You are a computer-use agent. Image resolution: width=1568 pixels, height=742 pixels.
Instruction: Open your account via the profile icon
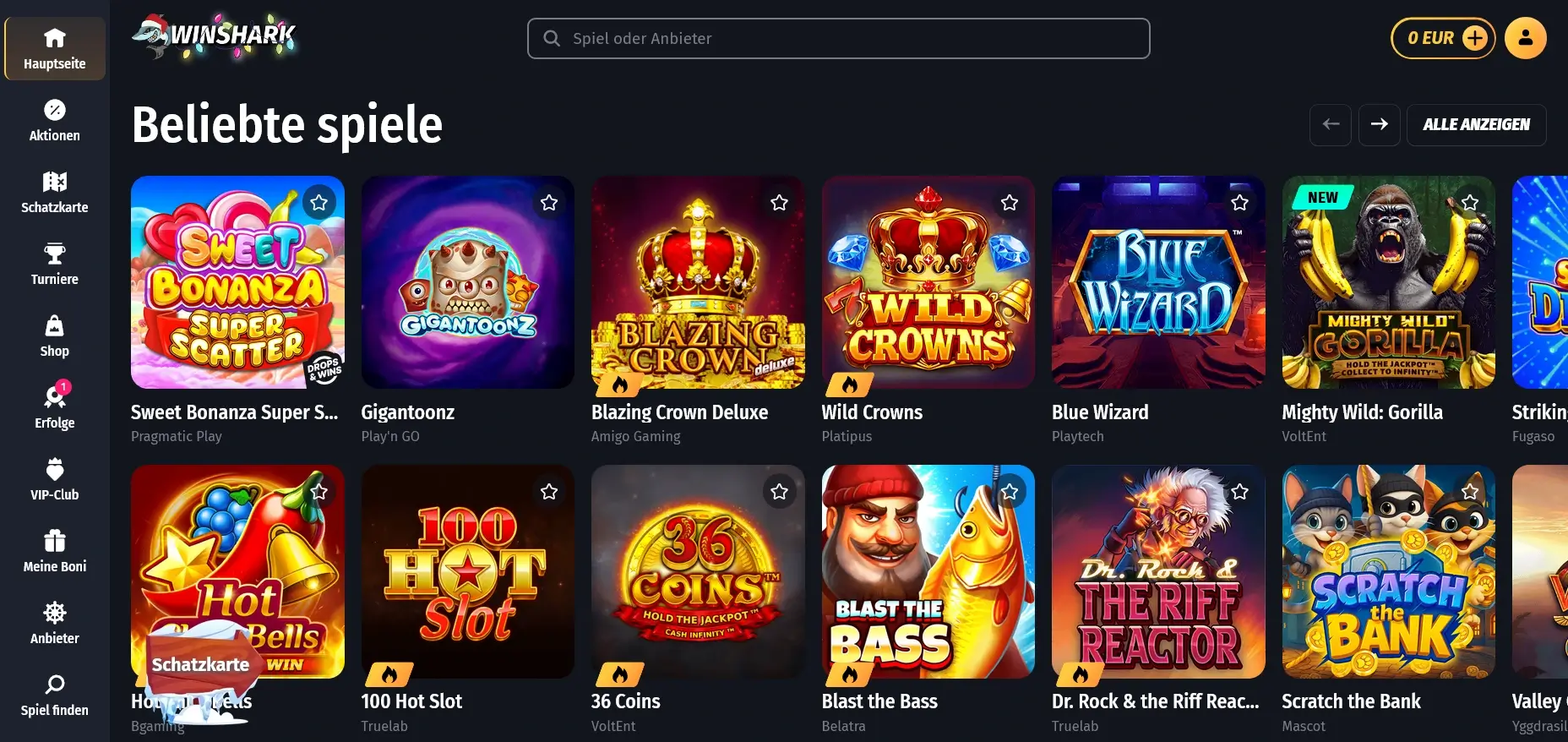(x=1525, y=37)
